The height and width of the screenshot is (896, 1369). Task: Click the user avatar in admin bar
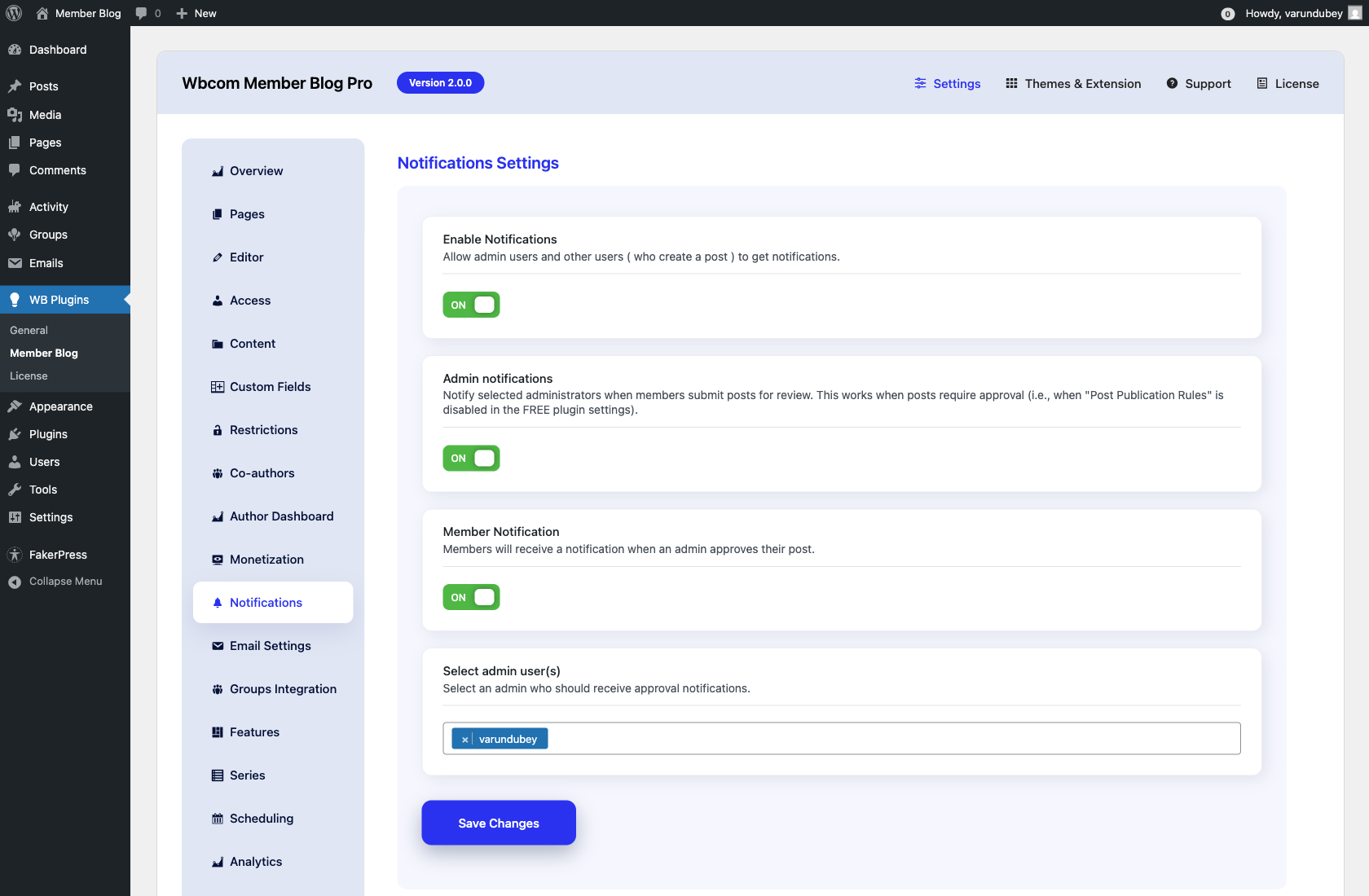pyautogui.click(x=1355, y=13)
